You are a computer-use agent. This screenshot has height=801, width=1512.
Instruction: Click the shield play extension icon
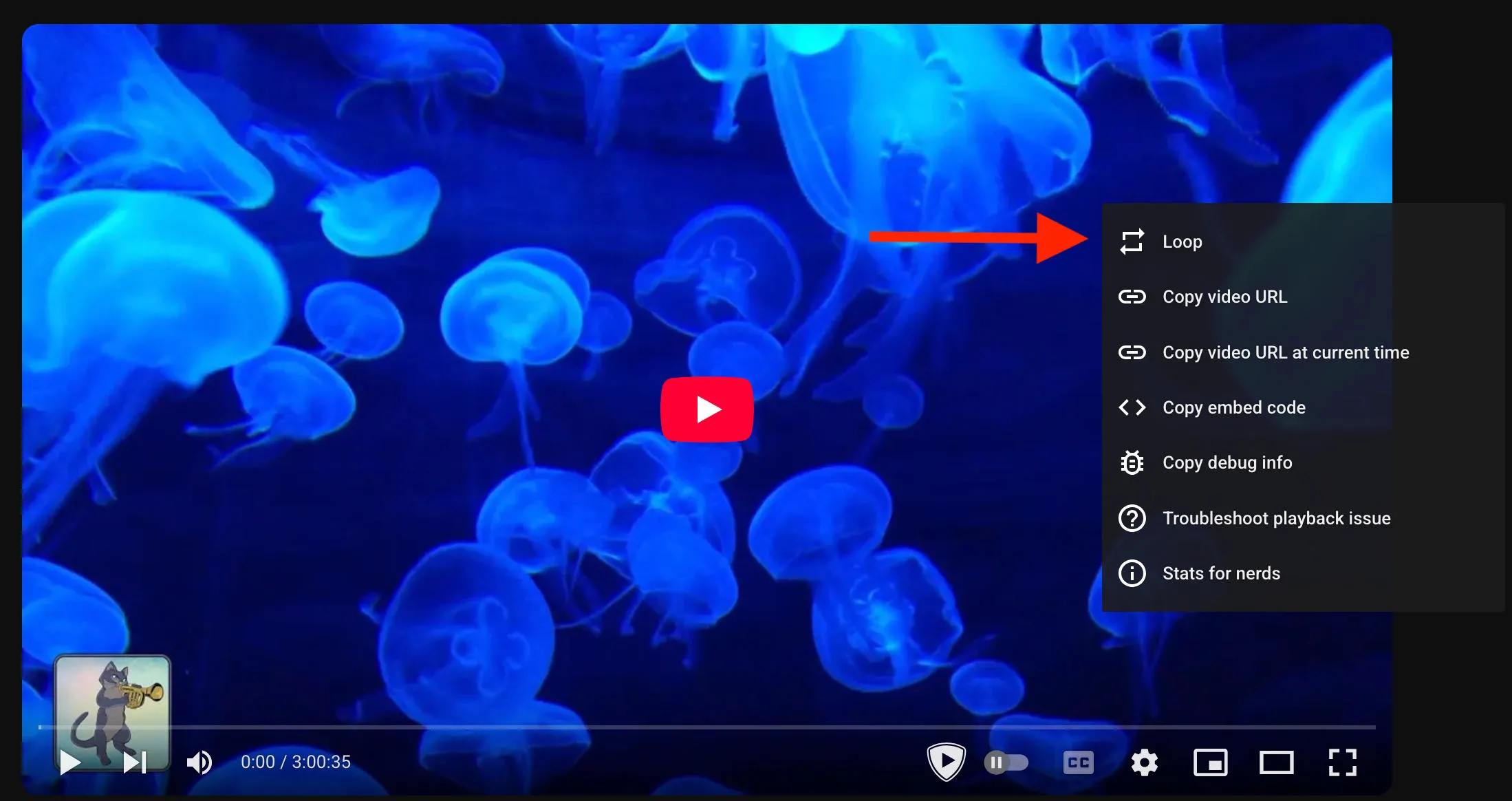[947, 761]
